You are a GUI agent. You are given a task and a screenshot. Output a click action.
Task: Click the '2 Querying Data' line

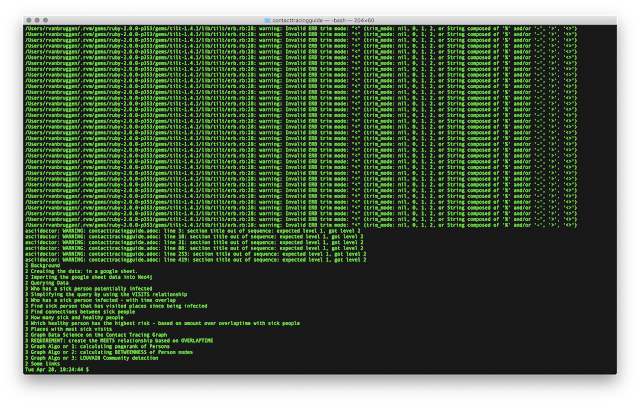coord(47,283)
